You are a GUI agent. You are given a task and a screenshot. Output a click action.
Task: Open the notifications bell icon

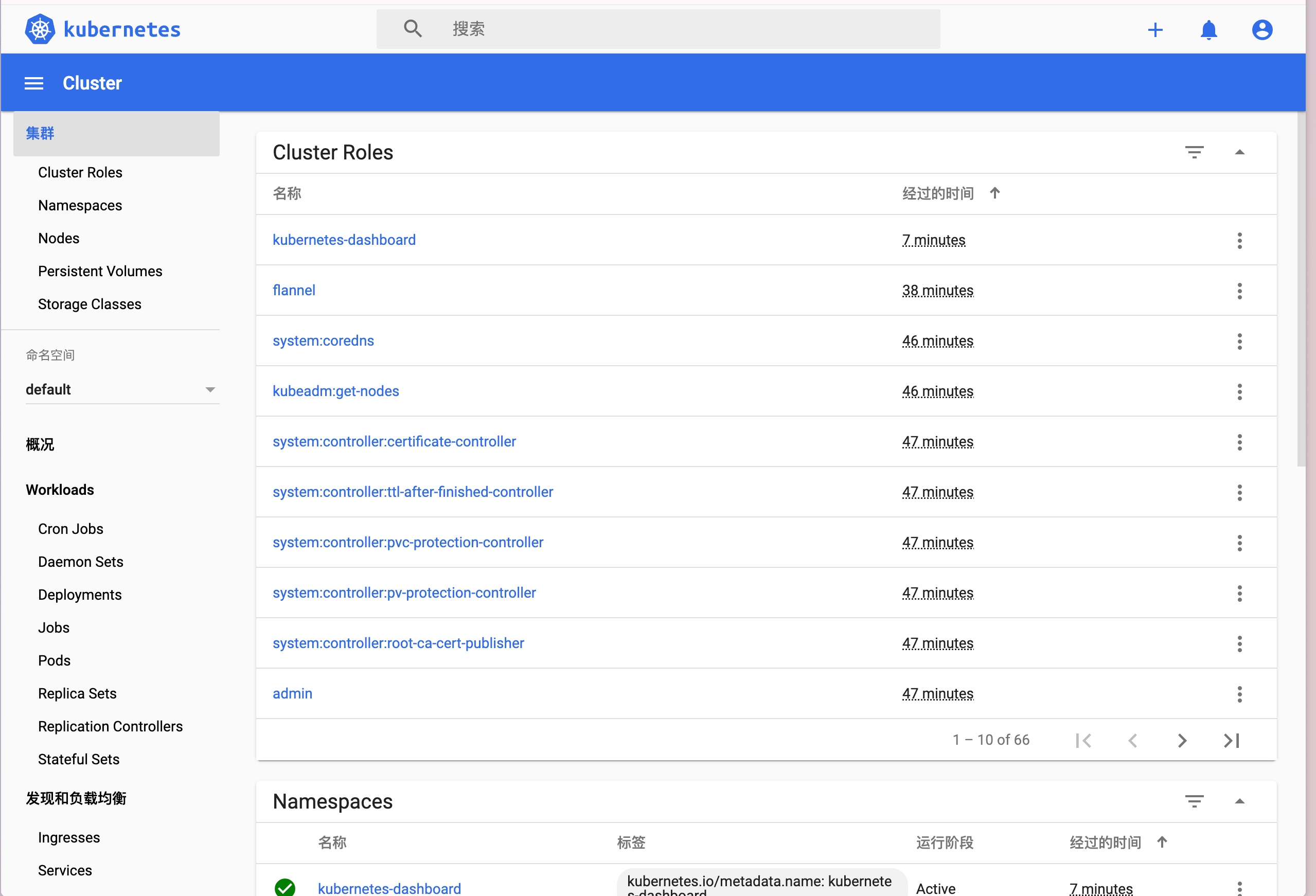1208,29
